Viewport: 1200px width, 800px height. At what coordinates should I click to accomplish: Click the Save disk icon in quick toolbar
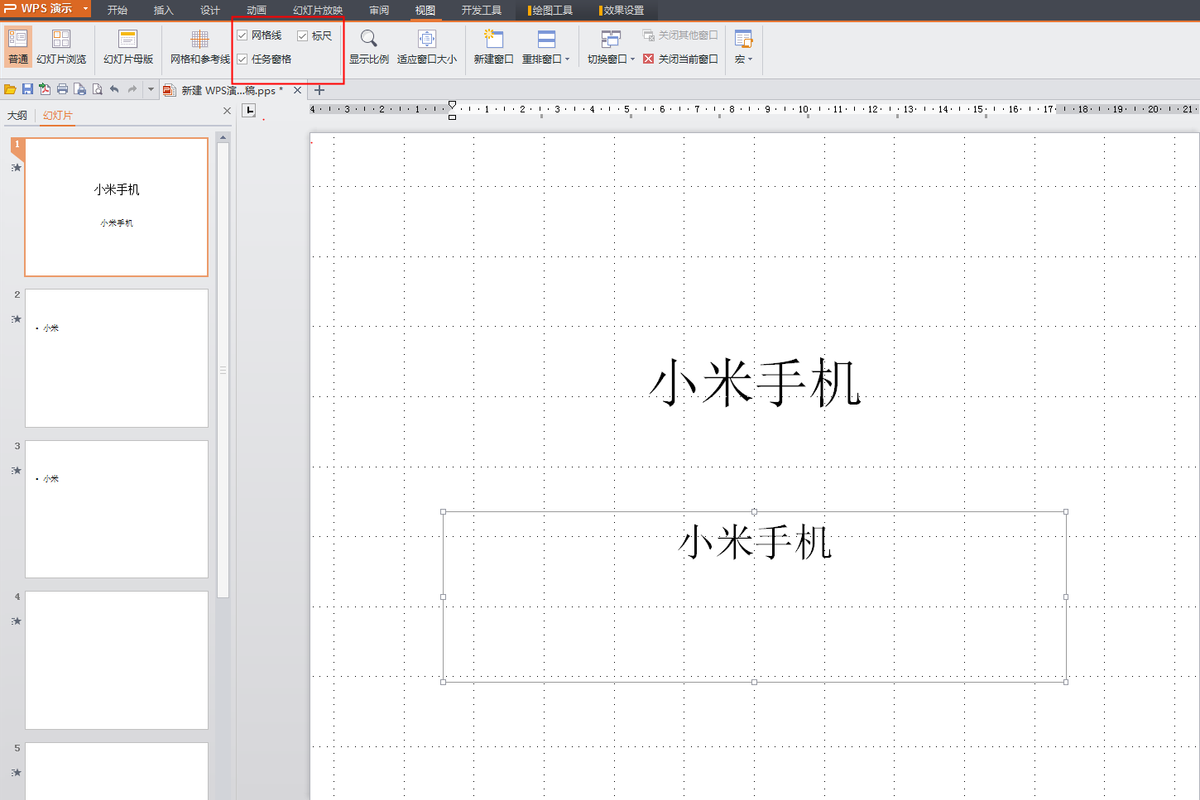[28, 89]
